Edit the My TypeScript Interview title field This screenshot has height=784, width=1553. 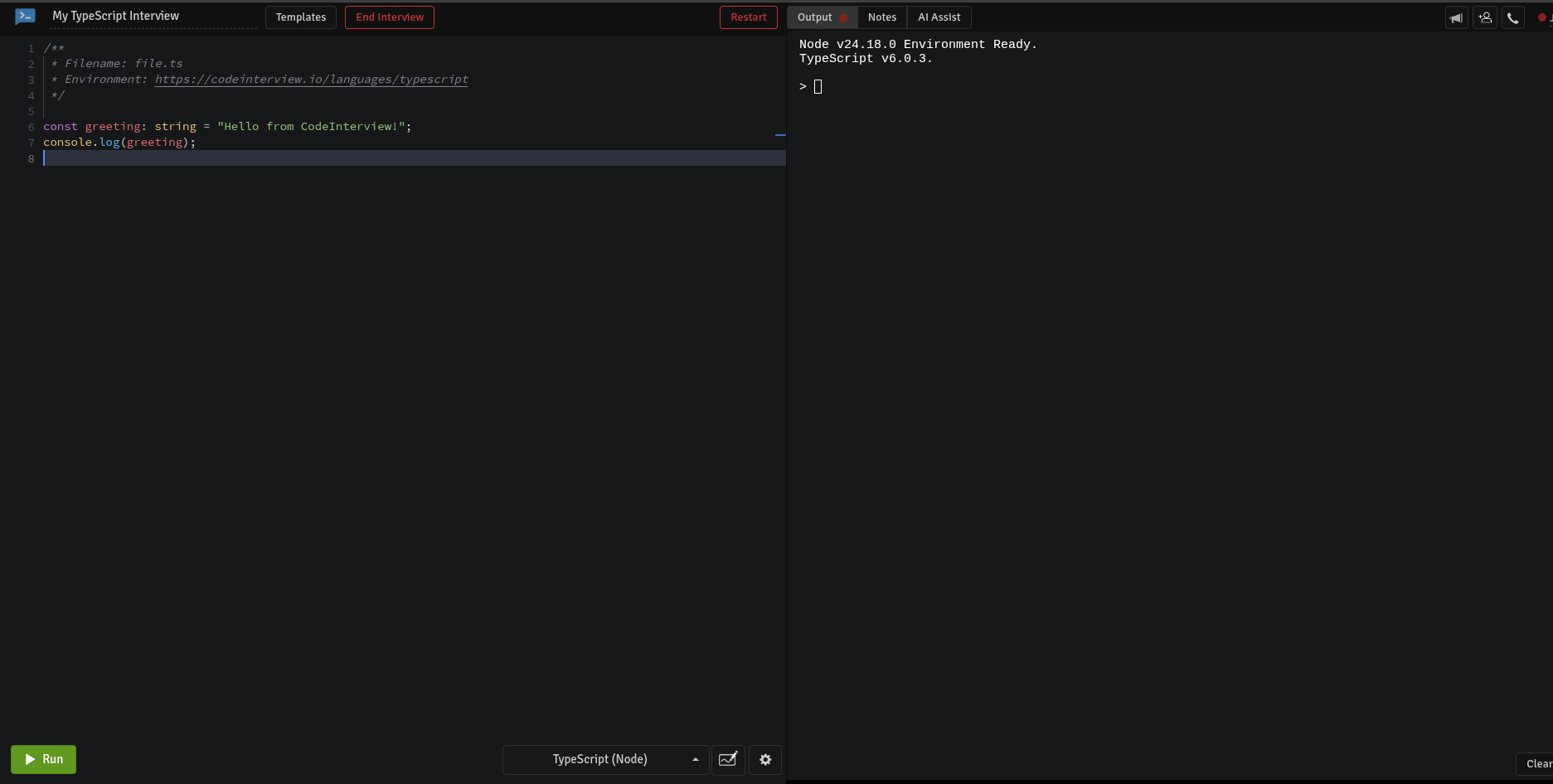pyautogui.click(x=153, y=16)
